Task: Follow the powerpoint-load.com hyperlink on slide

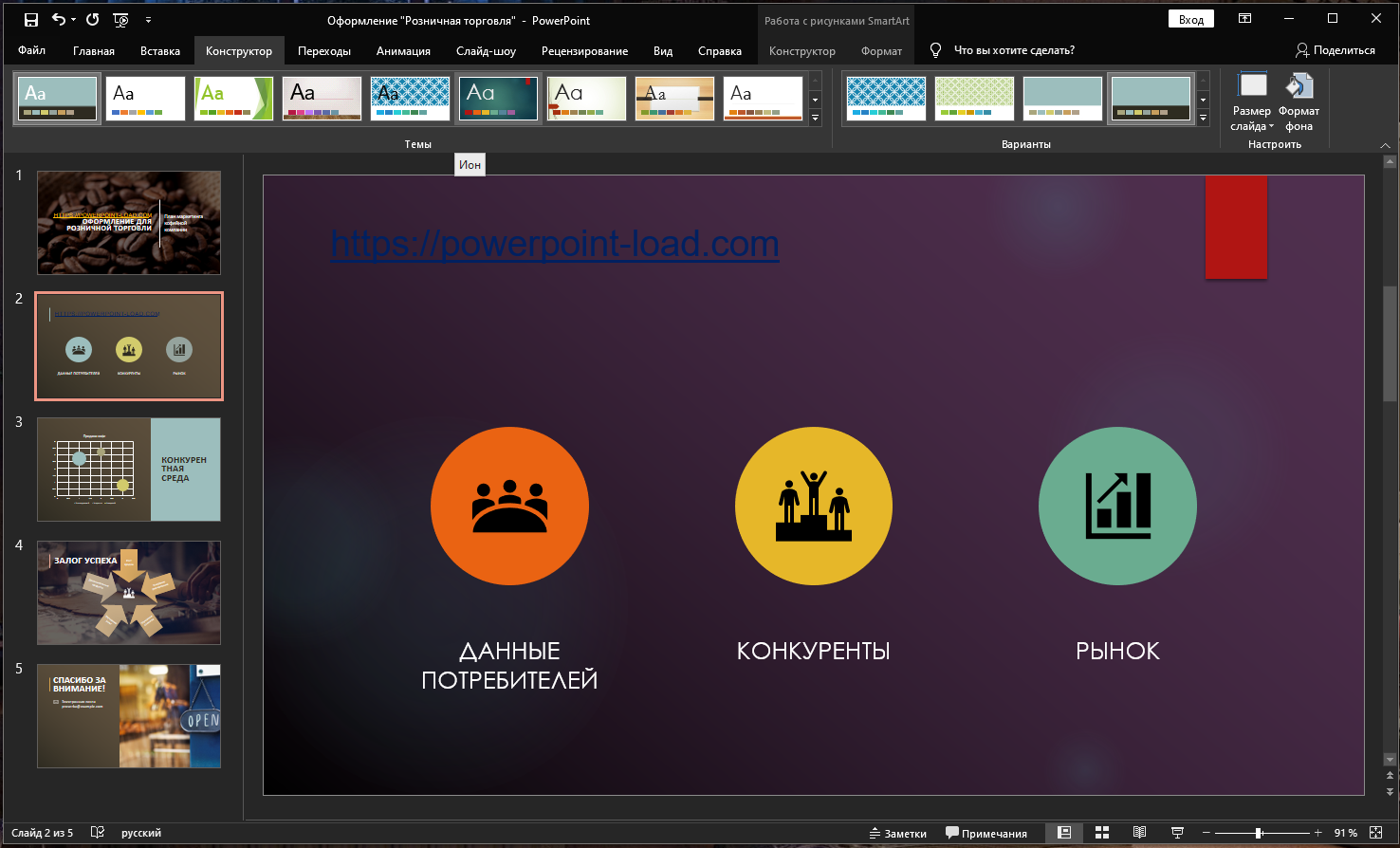Action: click(553, 244)
